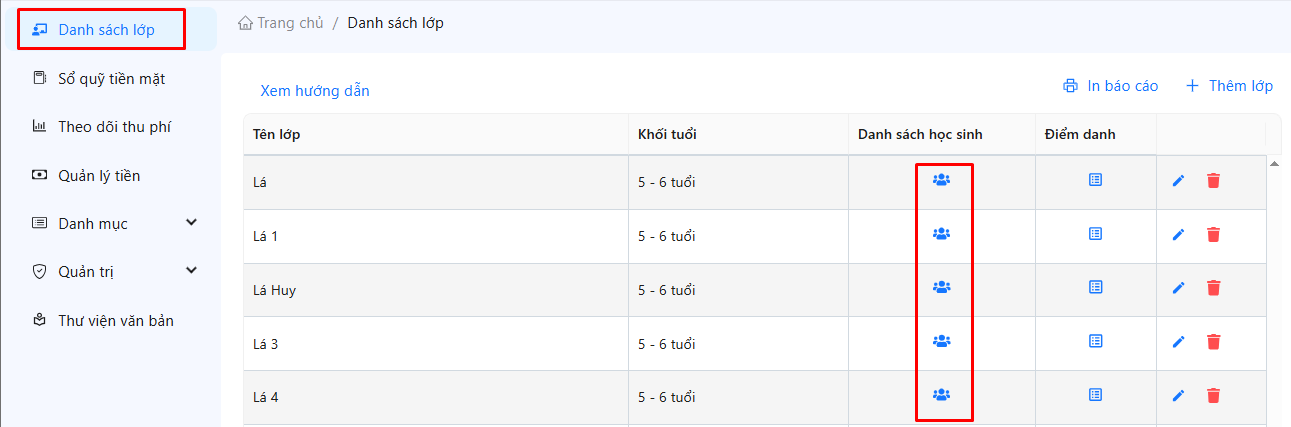Open student list for class Lá Huy
This screenshot has height=427, width=1291.
[x=941, y=287]
